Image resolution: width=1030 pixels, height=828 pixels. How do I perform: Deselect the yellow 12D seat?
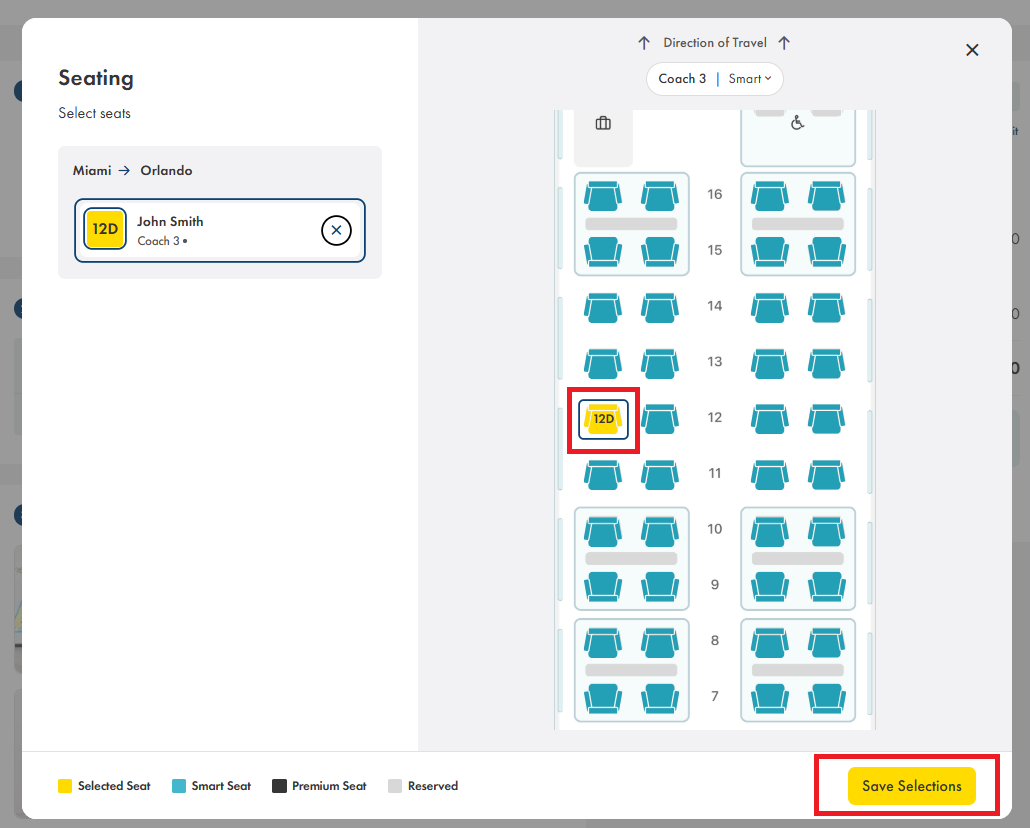603,419
